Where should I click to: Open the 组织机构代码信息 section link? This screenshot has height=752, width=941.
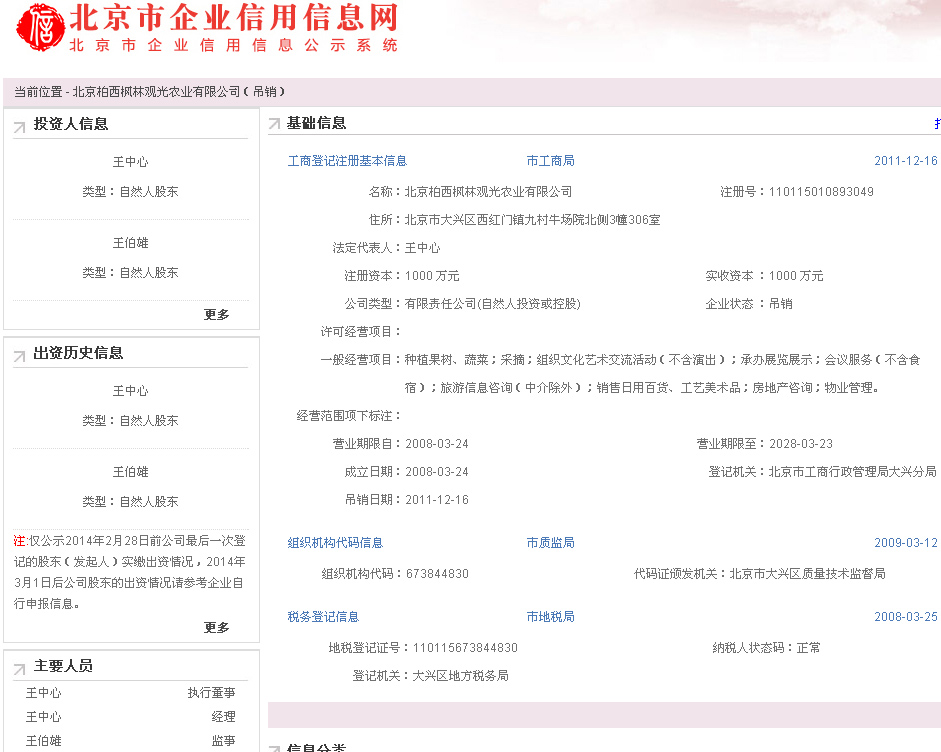tap(335, 543)
